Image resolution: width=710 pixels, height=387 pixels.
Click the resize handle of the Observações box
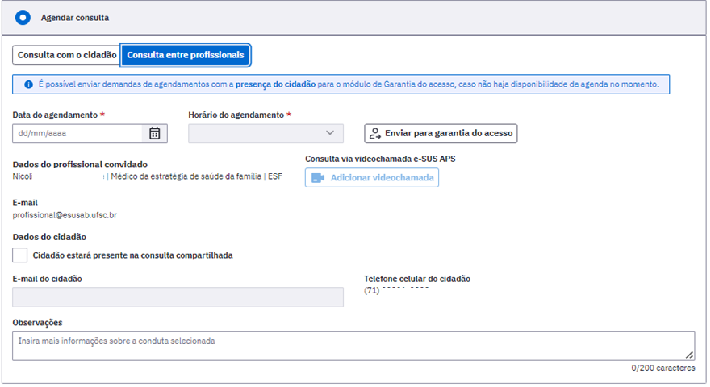click(x=689, y=355)
